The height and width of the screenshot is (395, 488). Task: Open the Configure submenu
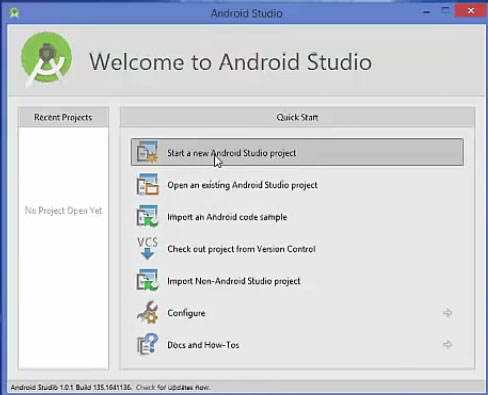pos(297,313)
